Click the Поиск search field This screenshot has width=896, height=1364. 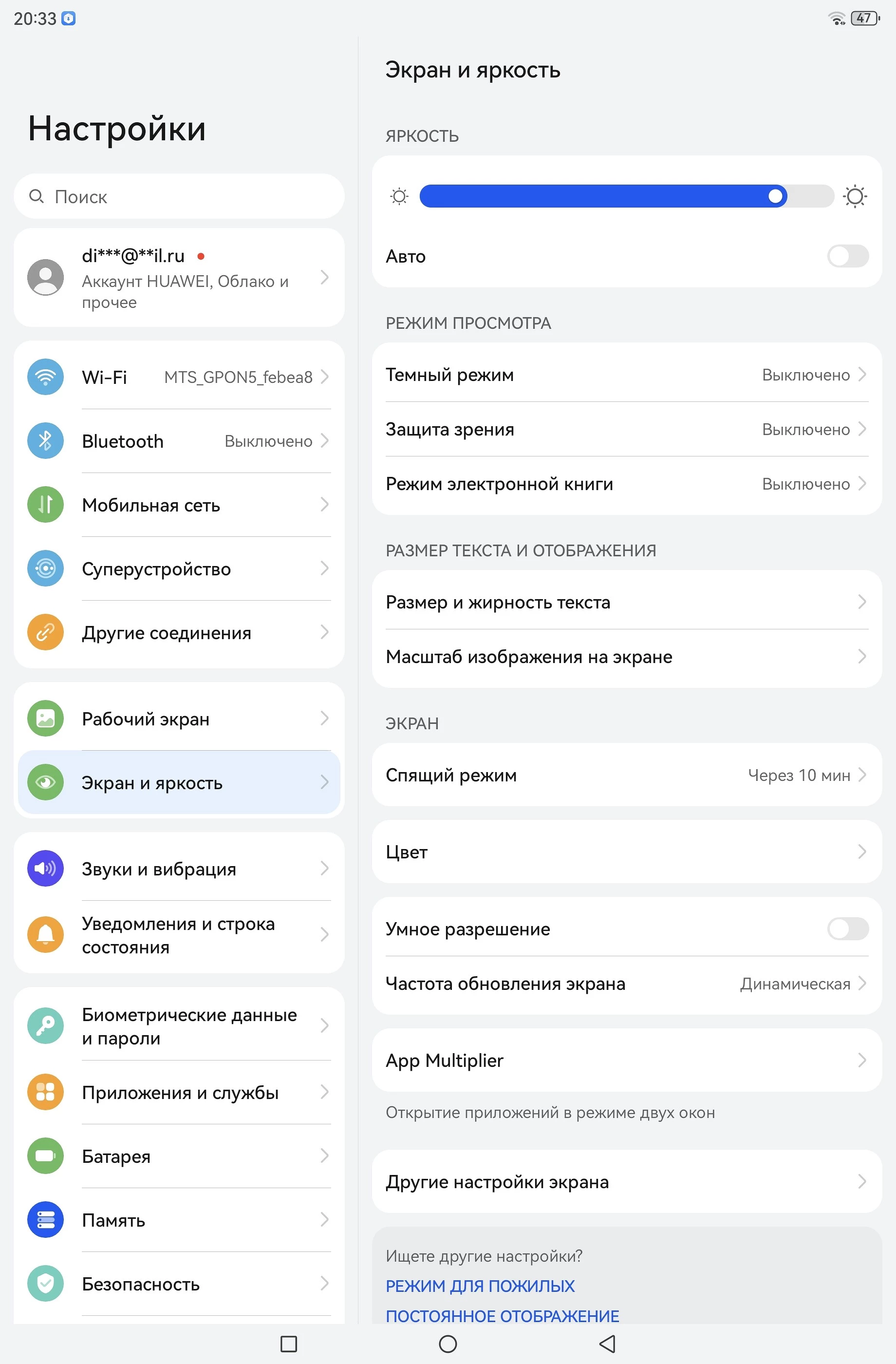click(179, 197)
